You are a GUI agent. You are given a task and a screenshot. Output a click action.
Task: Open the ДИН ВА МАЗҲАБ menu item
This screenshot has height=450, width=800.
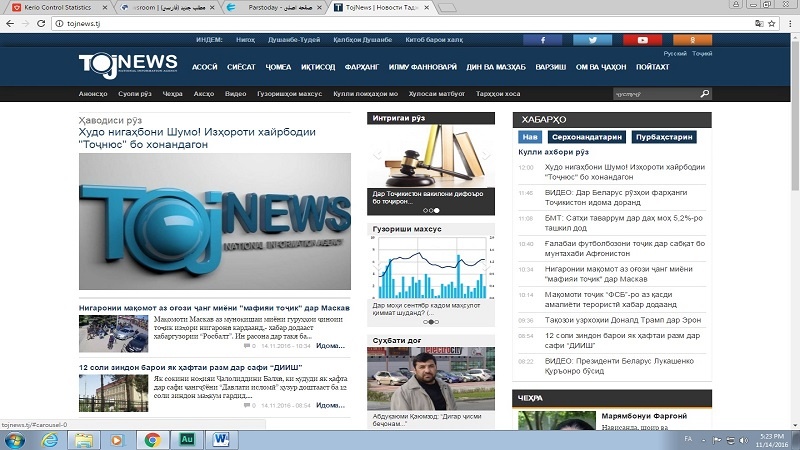pos(495,67)
